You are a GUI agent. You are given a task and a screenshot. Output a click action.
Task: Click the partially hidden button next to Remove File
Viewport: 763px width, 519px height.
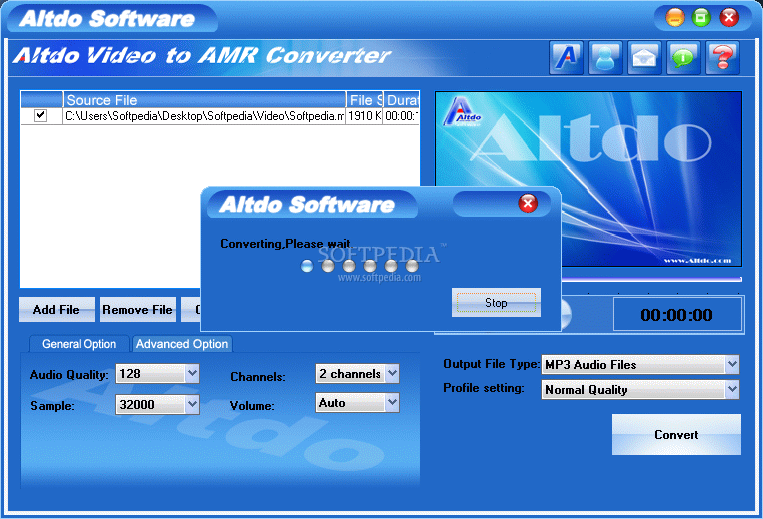point(191,309)
